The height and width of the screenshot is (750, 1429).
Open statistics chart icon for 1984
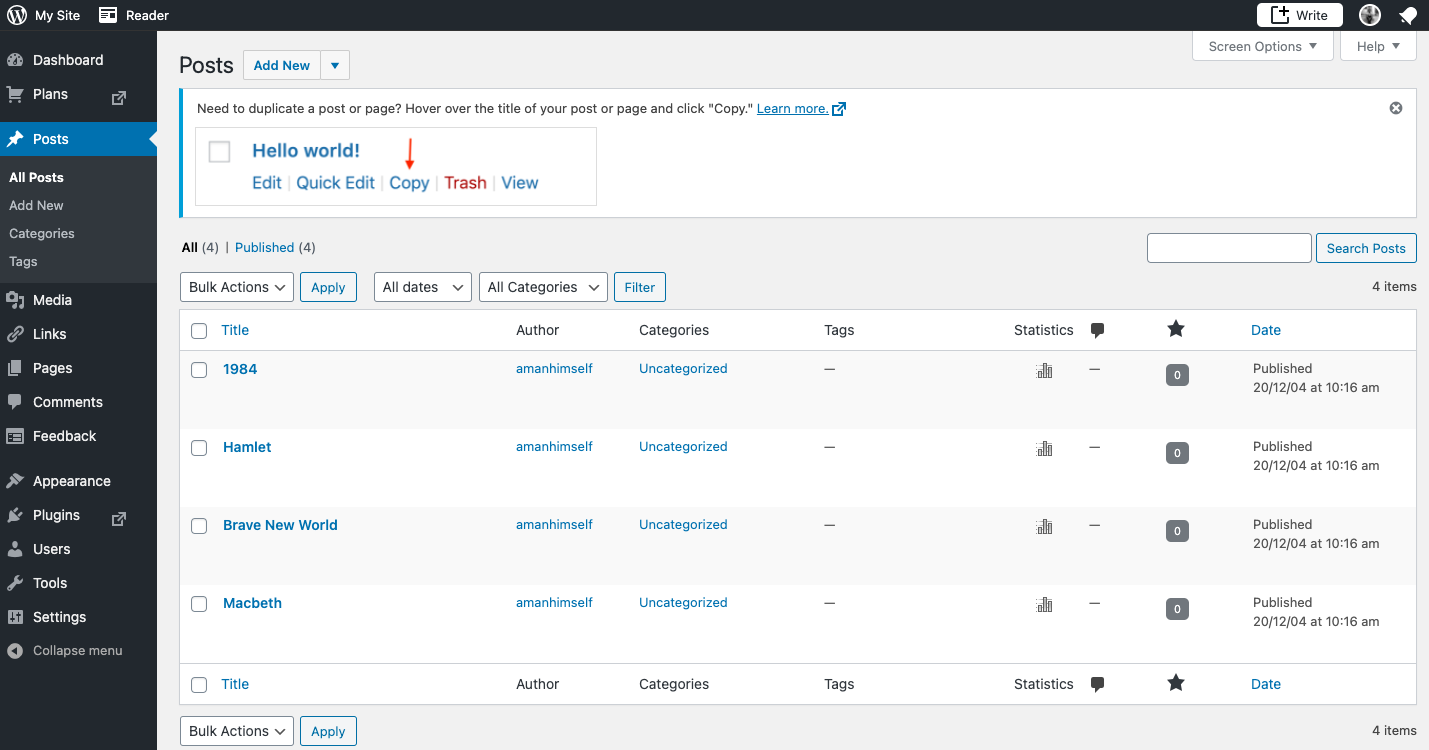tap(1045, 371)
